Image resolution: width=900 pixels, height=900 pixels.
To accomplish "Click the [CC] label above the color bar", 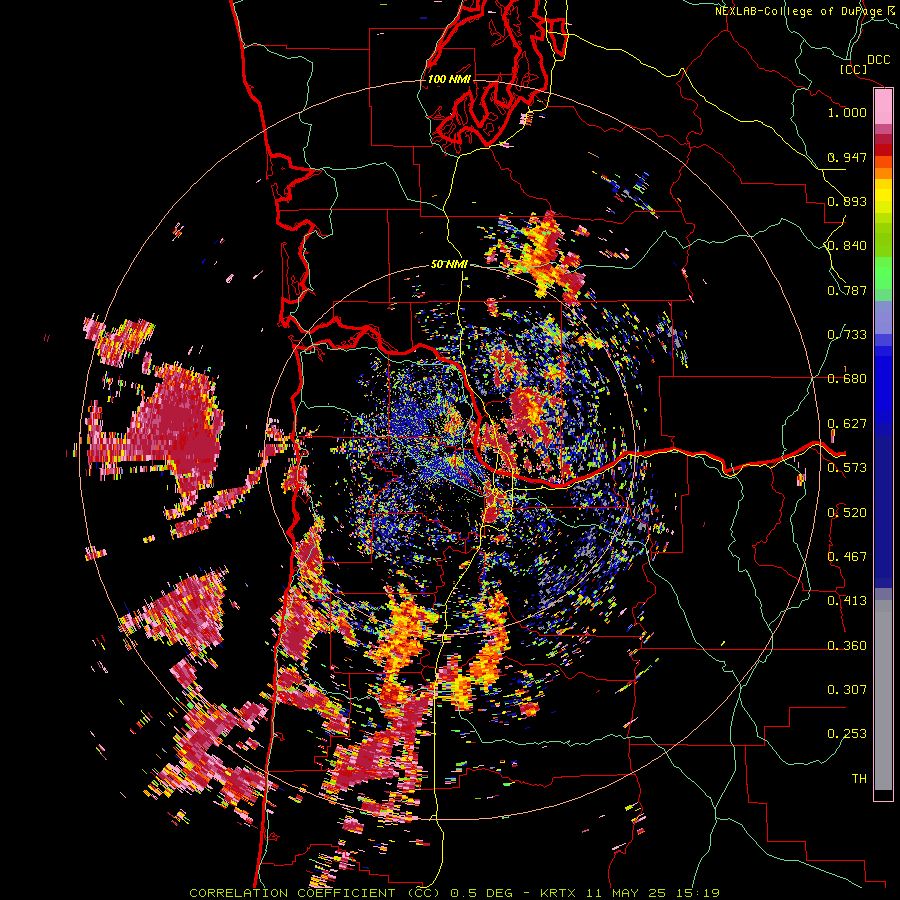I will tap(854, 69).
